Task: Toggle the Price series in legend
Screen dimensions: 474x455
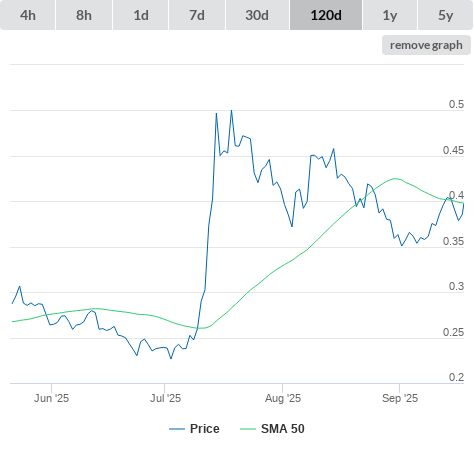Action: pyautogui.click(x=194, y=429)
